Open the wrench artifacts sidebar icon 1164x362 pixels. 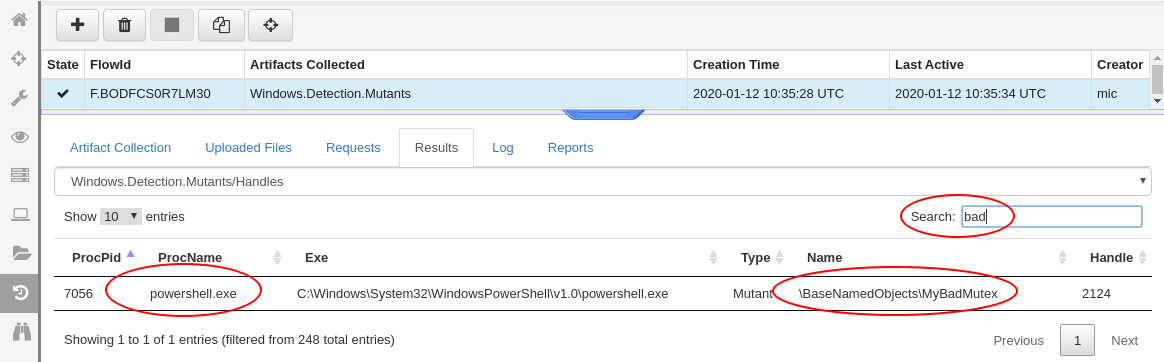tap(20, 98)
